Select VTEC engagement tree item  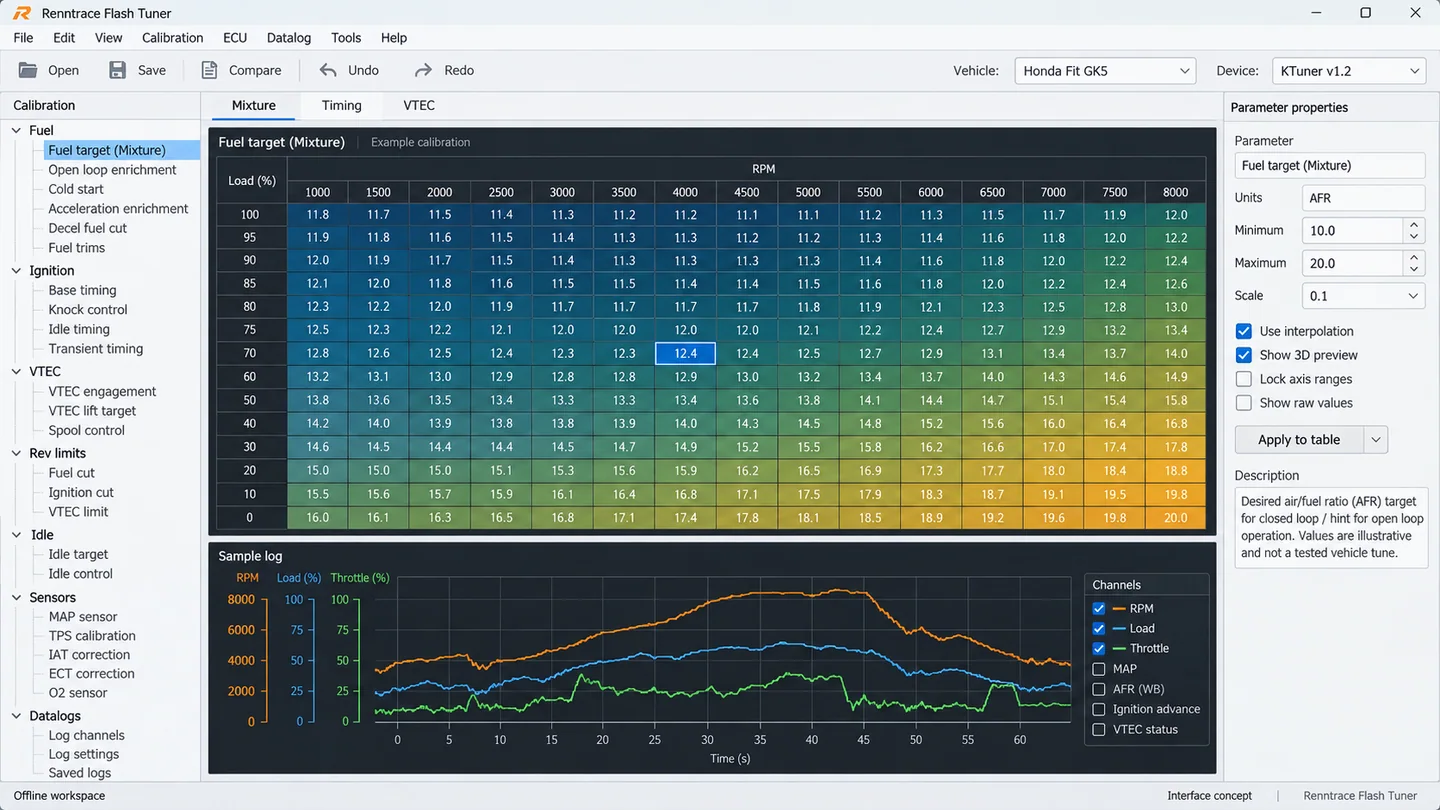click(x=102, y=391)
